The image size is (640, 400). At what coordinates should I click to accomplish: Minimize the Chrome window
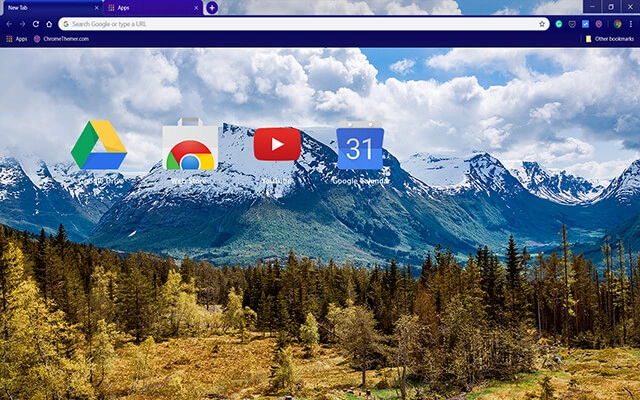[x=592, y=7]
